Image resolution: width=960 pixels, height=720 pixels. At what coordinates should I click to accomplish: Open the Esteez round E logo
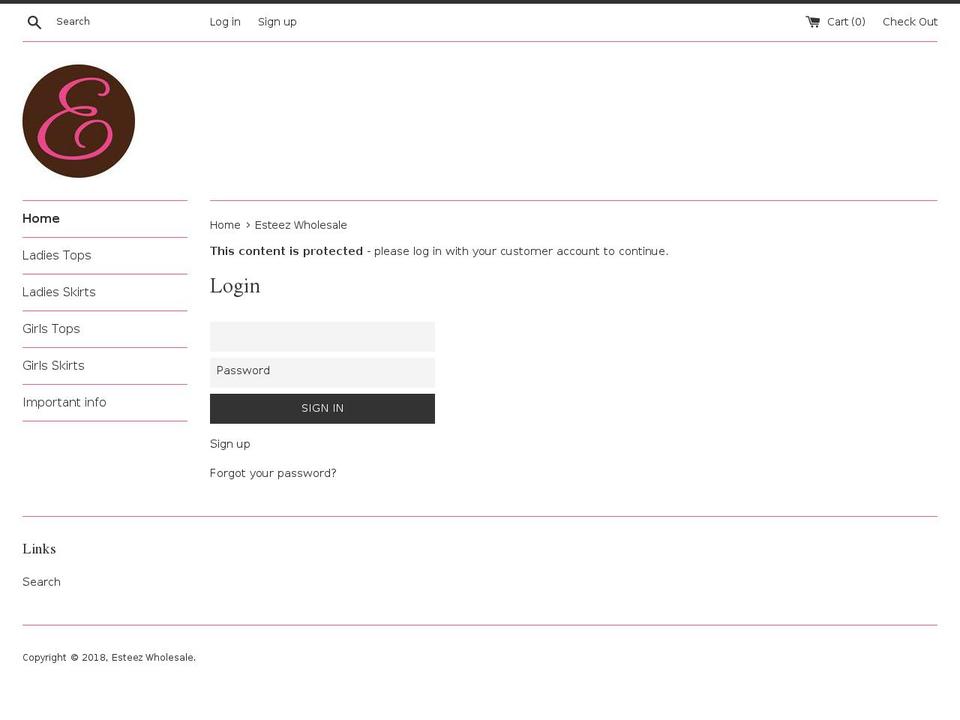tap(78, 121)
